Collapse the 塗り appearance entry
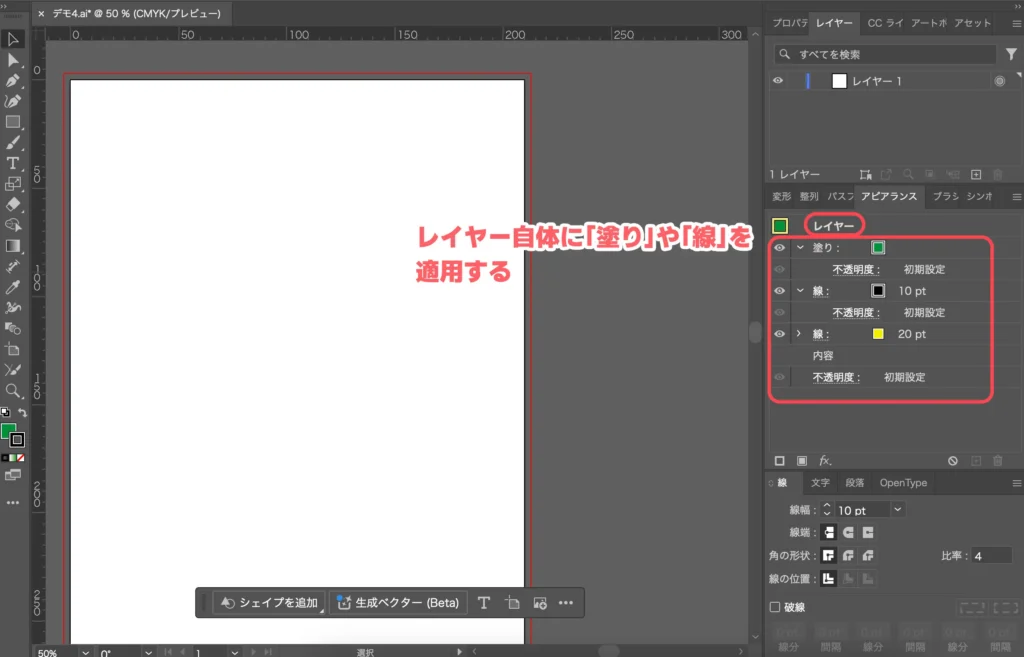Screen dimensions: 1024x657 point(802,248)
